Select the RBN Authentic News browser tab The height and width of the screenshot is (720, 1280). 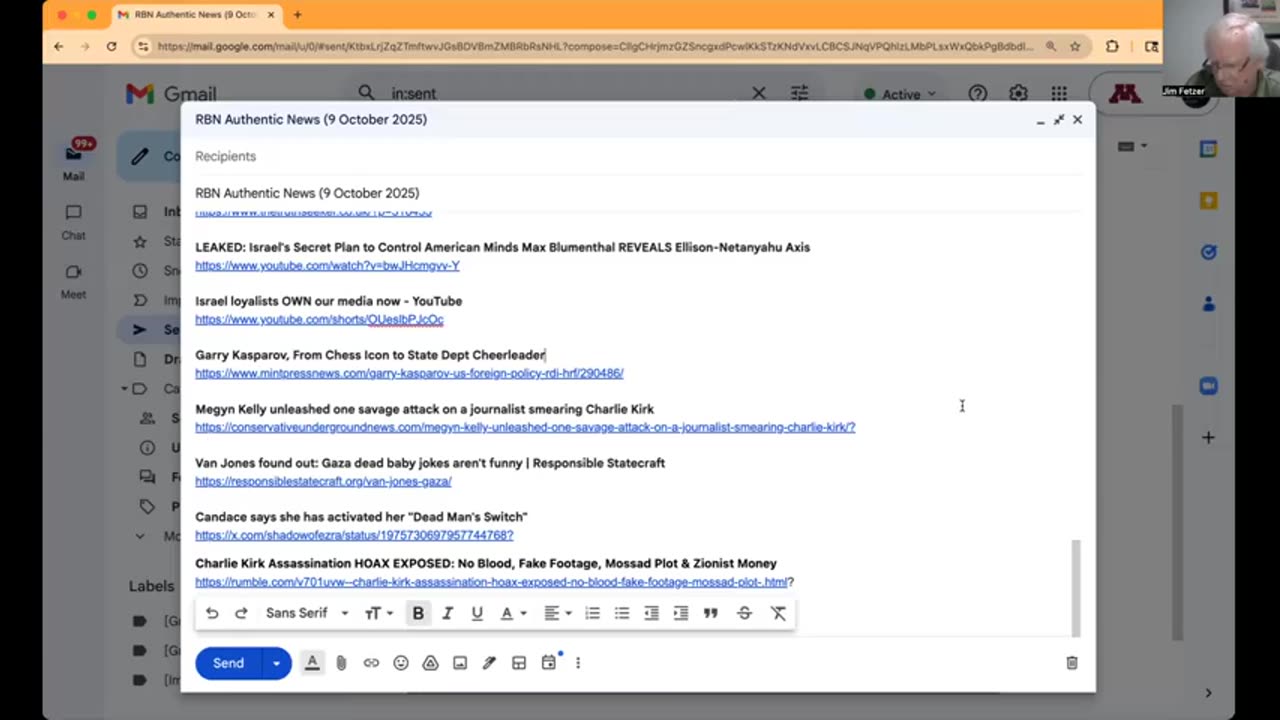pyautogui.click(x=197, y=15)
